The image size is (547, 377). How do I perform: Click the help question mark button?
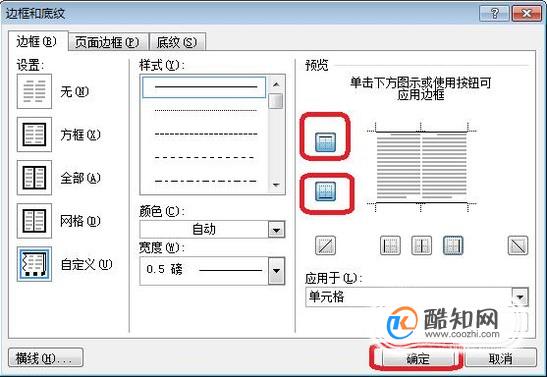coord(495,13)
